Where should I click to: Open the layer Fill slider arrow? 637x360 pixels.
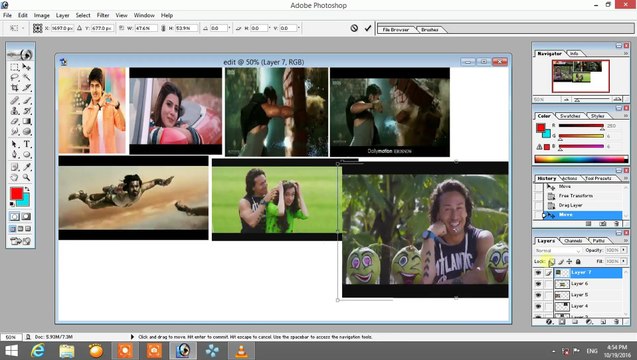pos(624,261)
